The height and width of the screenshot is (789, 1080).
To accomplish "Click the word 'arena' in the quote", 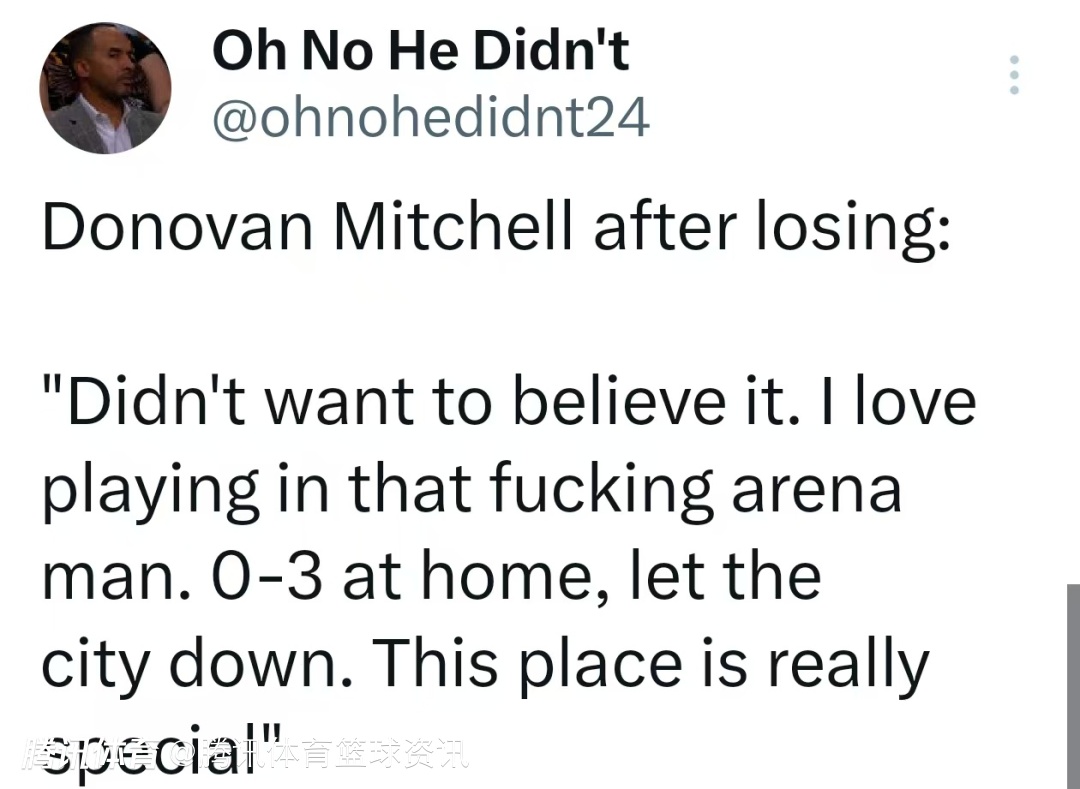I will click(x=816, y=490).
